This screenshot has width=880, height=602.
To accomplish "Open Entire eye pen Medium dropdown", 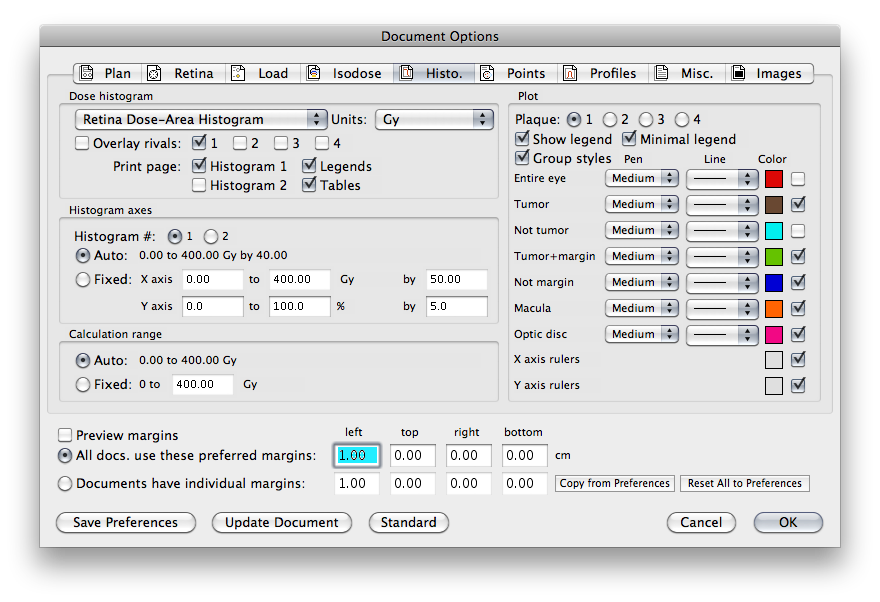I will pos(641,178).
